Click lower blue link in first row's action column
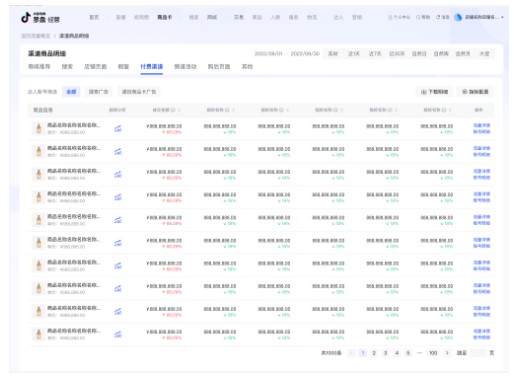Viewport: 514px width, 378px height. click(482, 132)
